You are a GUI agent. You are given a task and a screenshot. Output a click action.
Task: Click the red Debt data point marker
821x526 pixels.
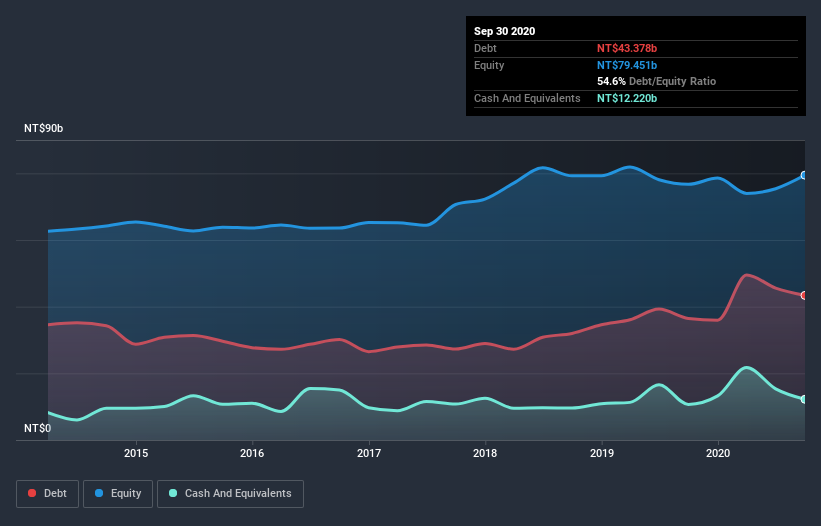(804, 295)
